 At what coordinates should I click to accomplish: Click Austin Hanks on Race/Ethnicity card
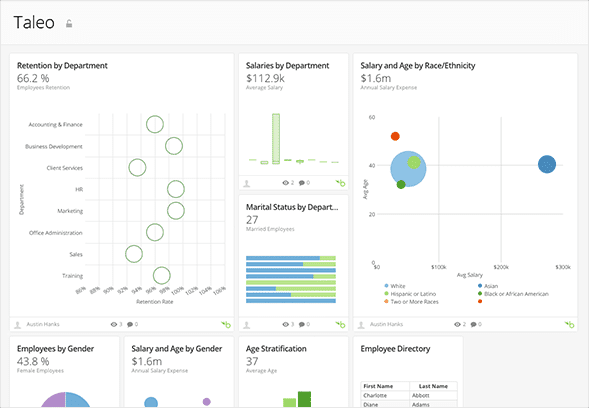386,324
